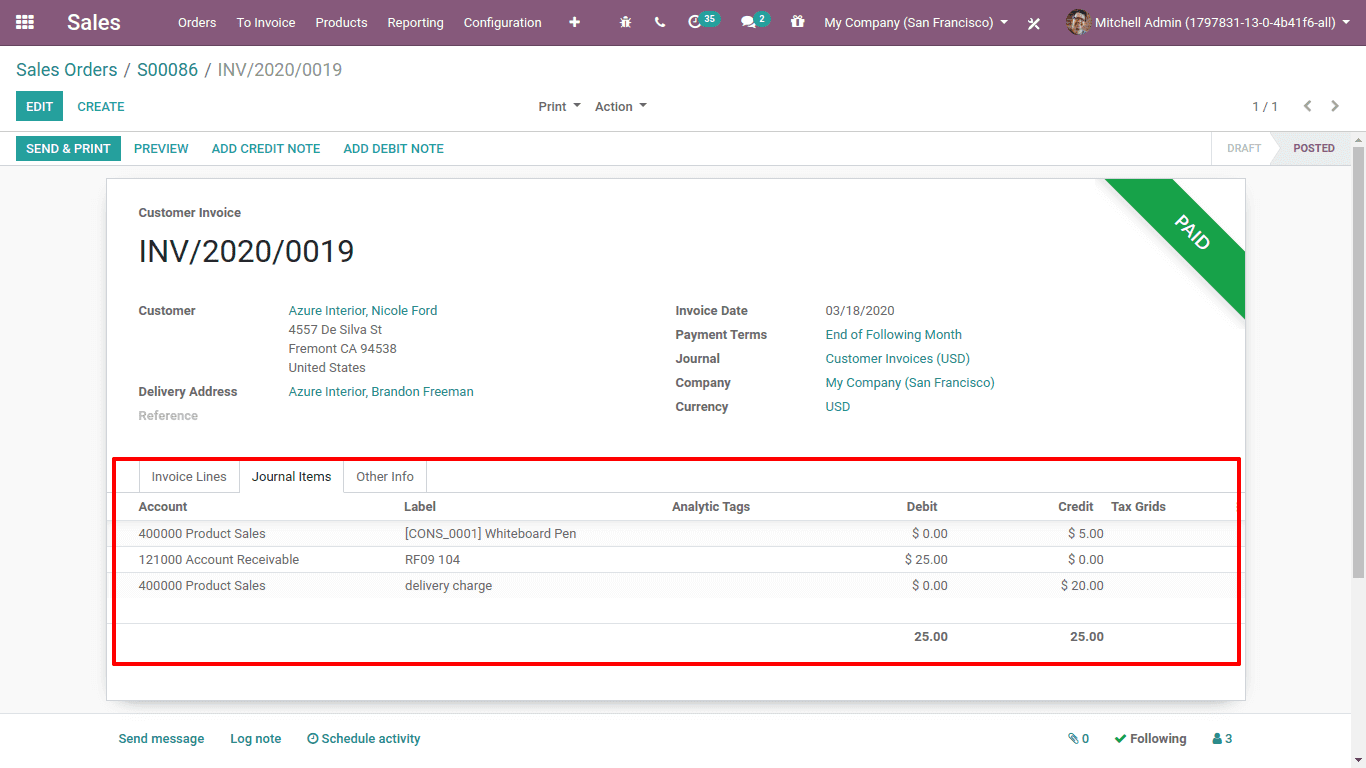Click S00086 breadcrumb link
This screenshot has height=768, width=1366.
(x=167, y=70)
